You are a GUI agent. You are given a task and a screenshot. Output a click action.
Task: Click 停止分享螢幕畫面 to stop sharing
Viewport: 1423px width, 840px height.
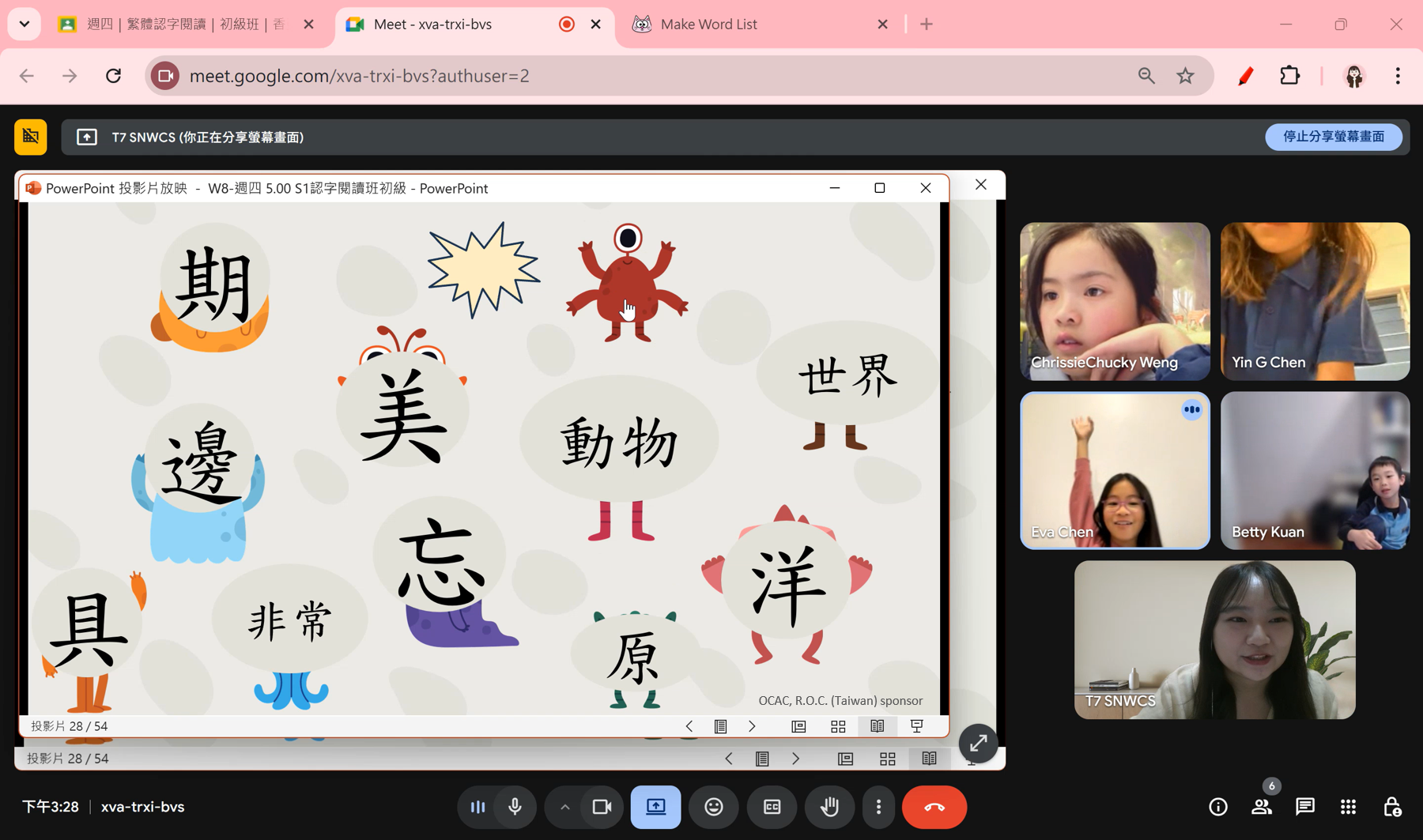tap(1333, 136)
